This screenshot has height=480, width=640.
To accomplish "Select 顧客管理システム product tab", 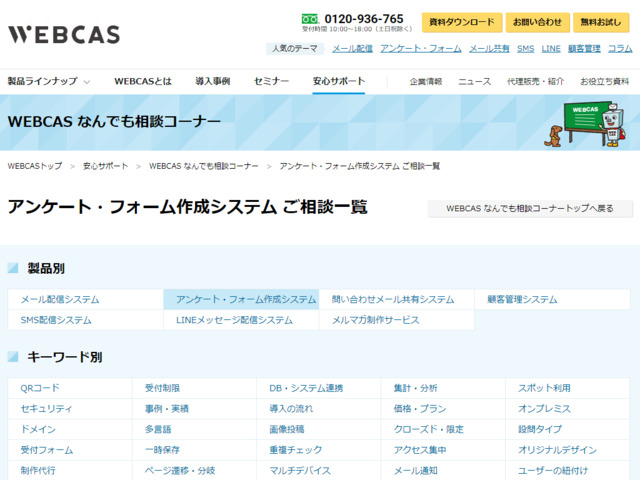I will pos(552,299).
